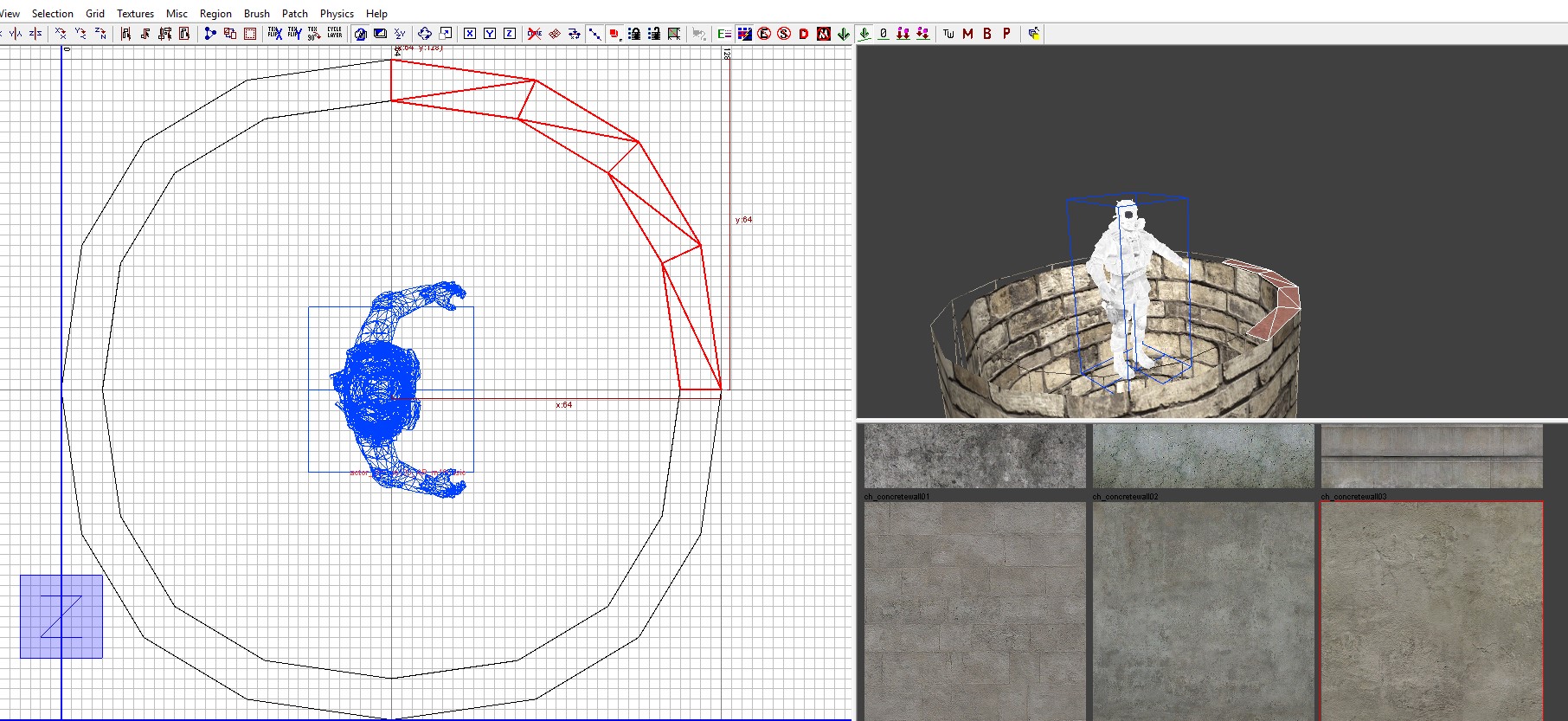Select the red-outlined selected texture thumbnail
The height and width of the screenshot is (721, 1568).
click(x=1431, y=611)
